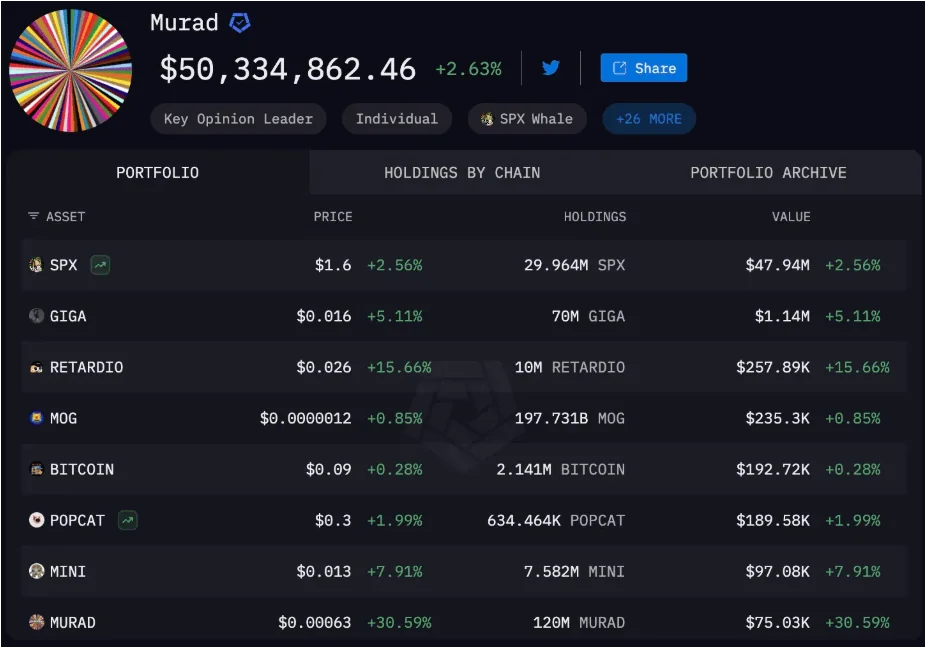Click GIGA holdings 70M GIGA

coord(589,316)
